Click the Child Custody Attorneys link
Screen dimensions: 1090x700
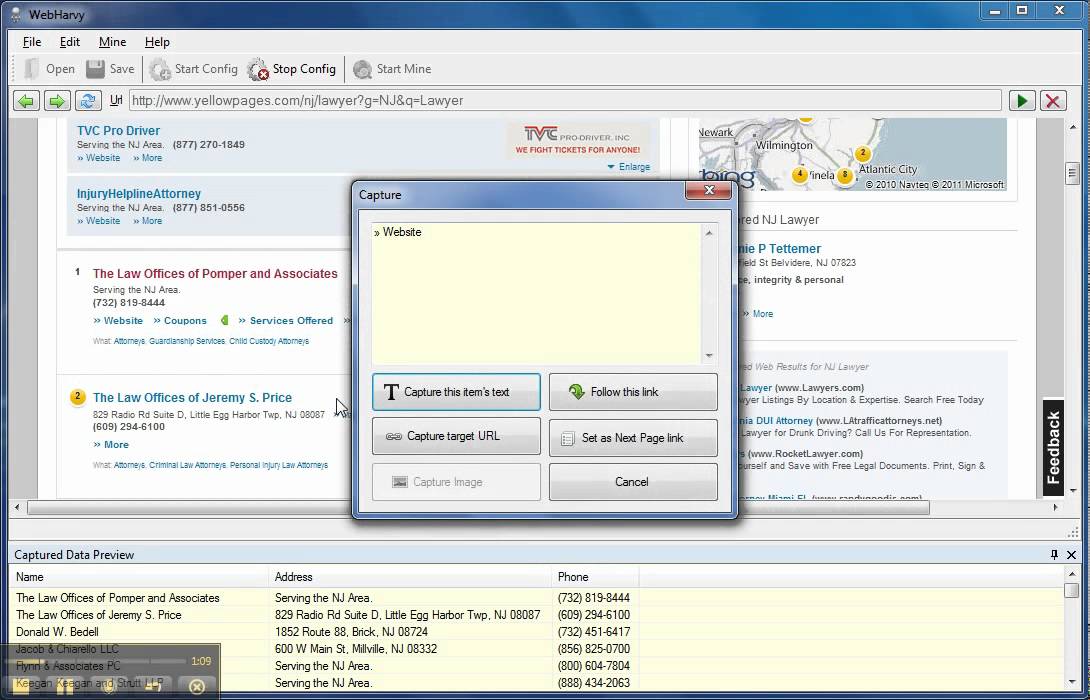tap(269, 341)
